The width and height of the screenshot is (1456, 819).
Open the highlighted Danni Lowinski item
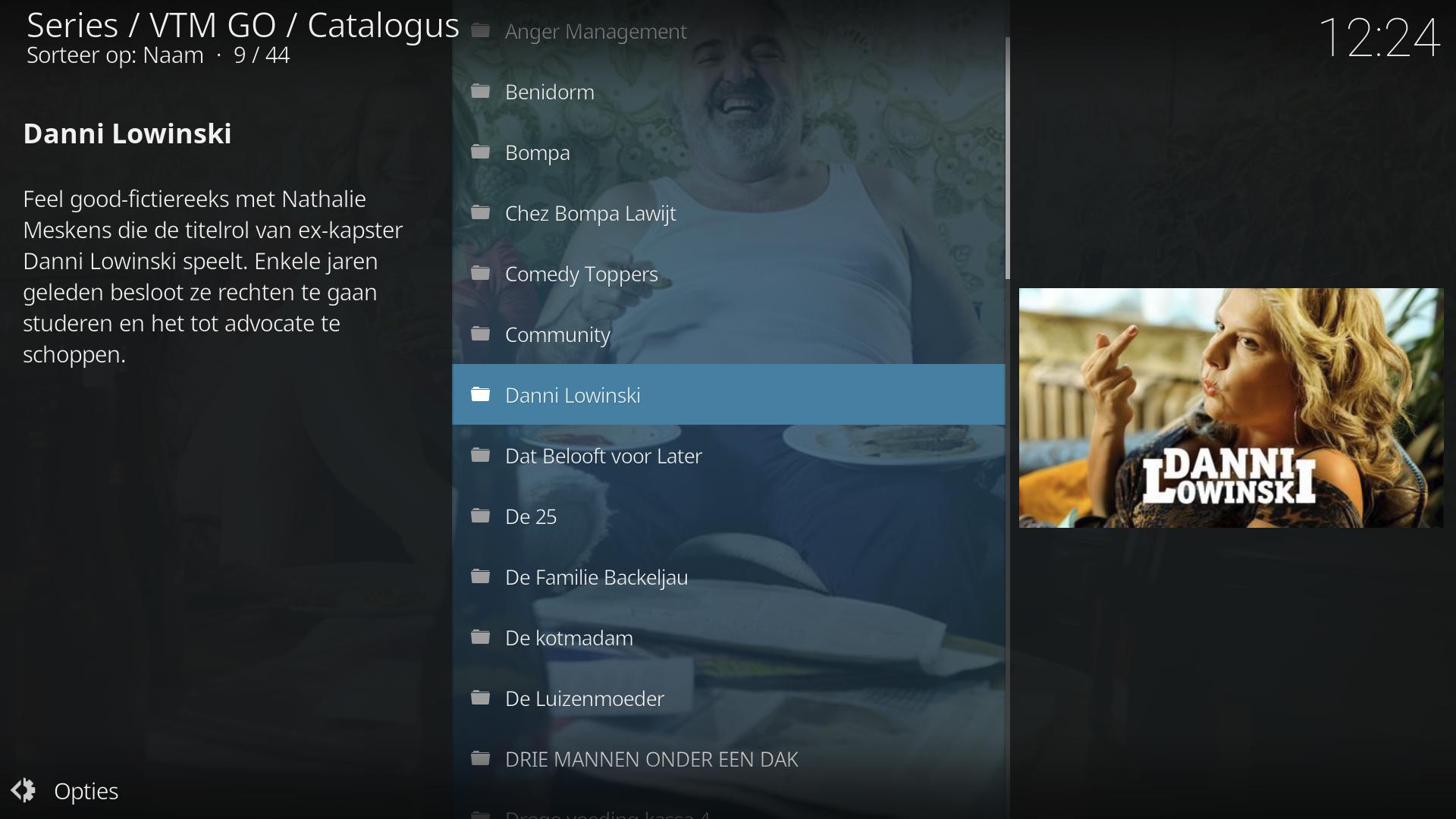point(573,395)
